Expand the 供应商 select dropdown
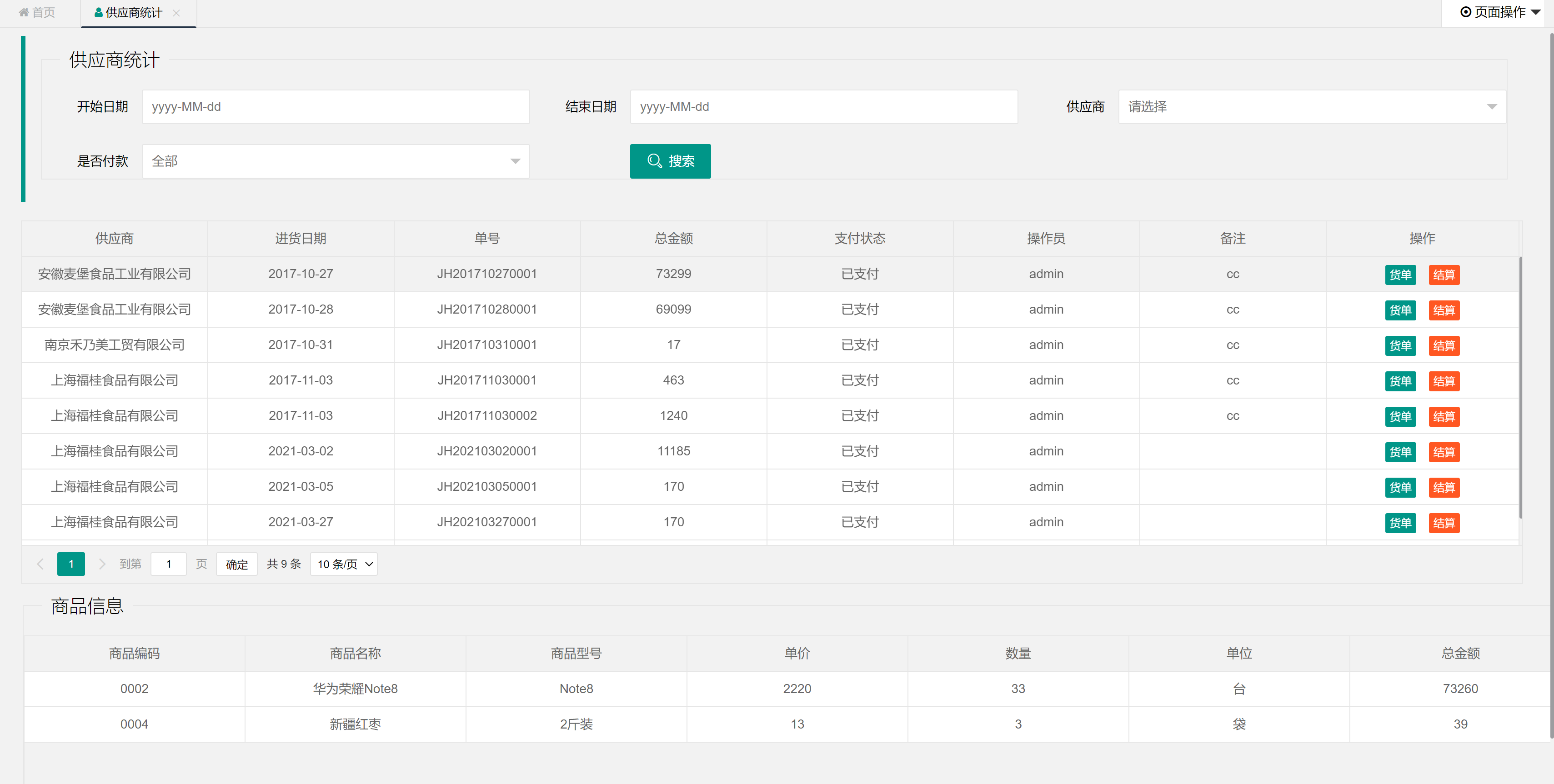 click(1312, 107)
